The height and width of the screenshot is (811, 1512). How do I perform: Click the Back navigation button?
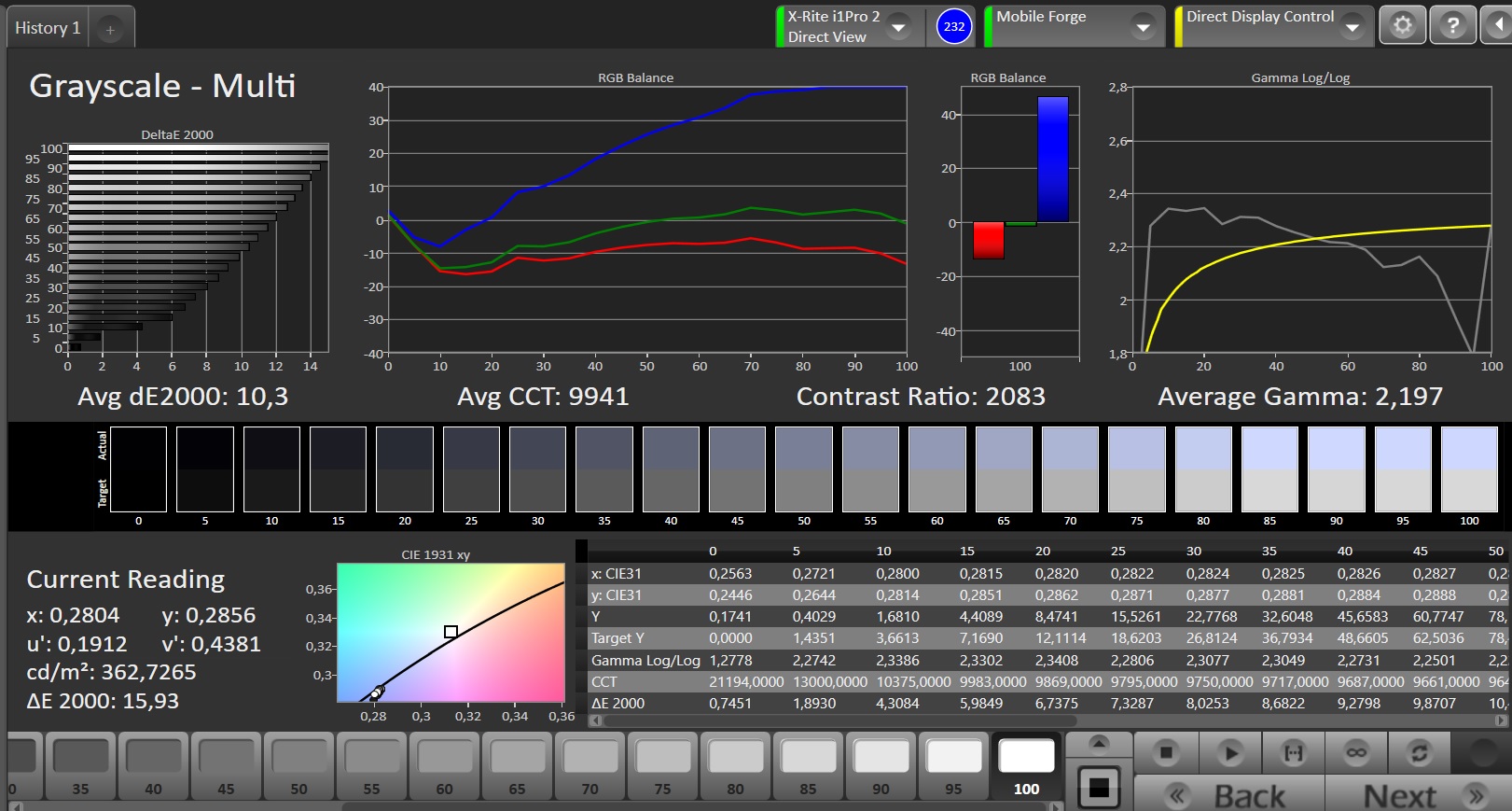pos(1229,795)
